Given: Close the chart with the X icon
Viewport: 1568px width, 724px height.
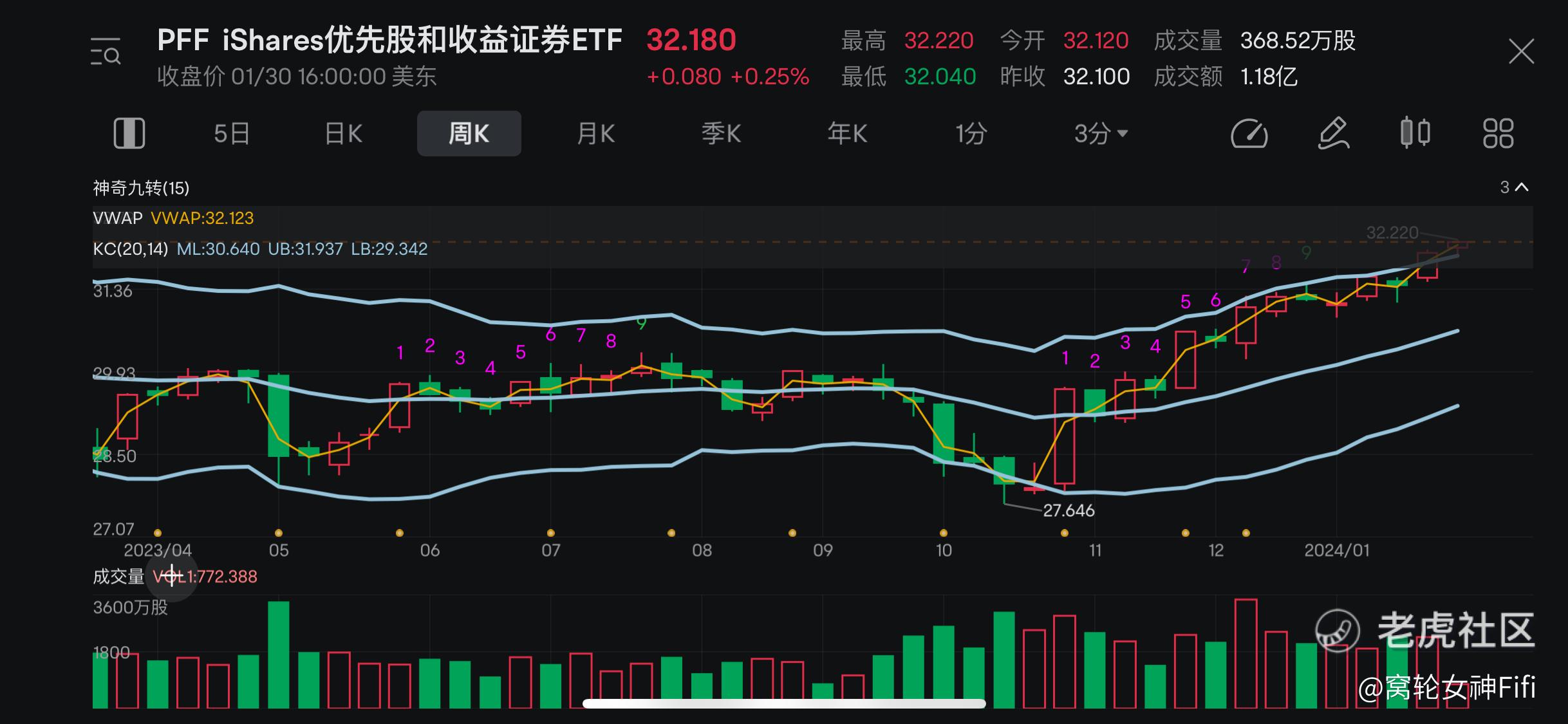Looking at the screenshot, I should (1522, 51).
